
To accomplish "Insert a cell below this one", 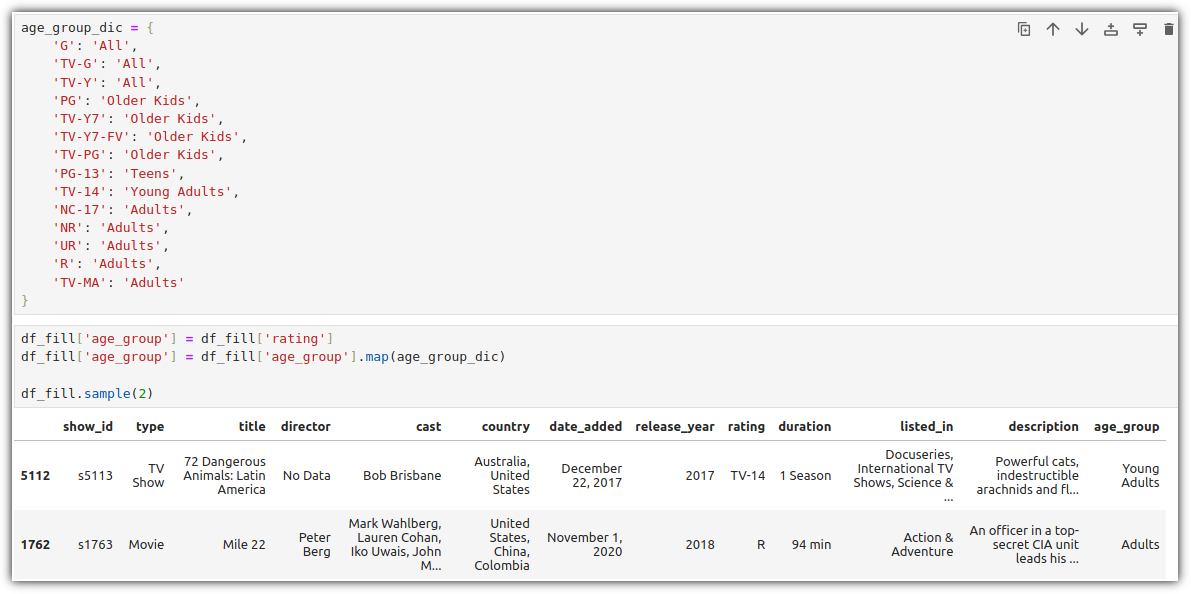I will point(1139,30).
